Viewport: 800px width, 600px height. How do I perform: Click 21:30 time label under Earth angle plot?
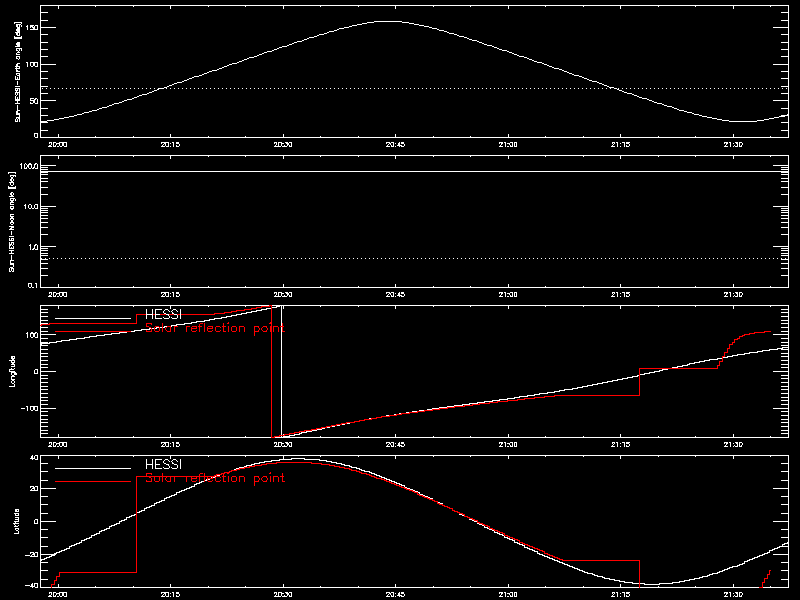tap(733, 145)
